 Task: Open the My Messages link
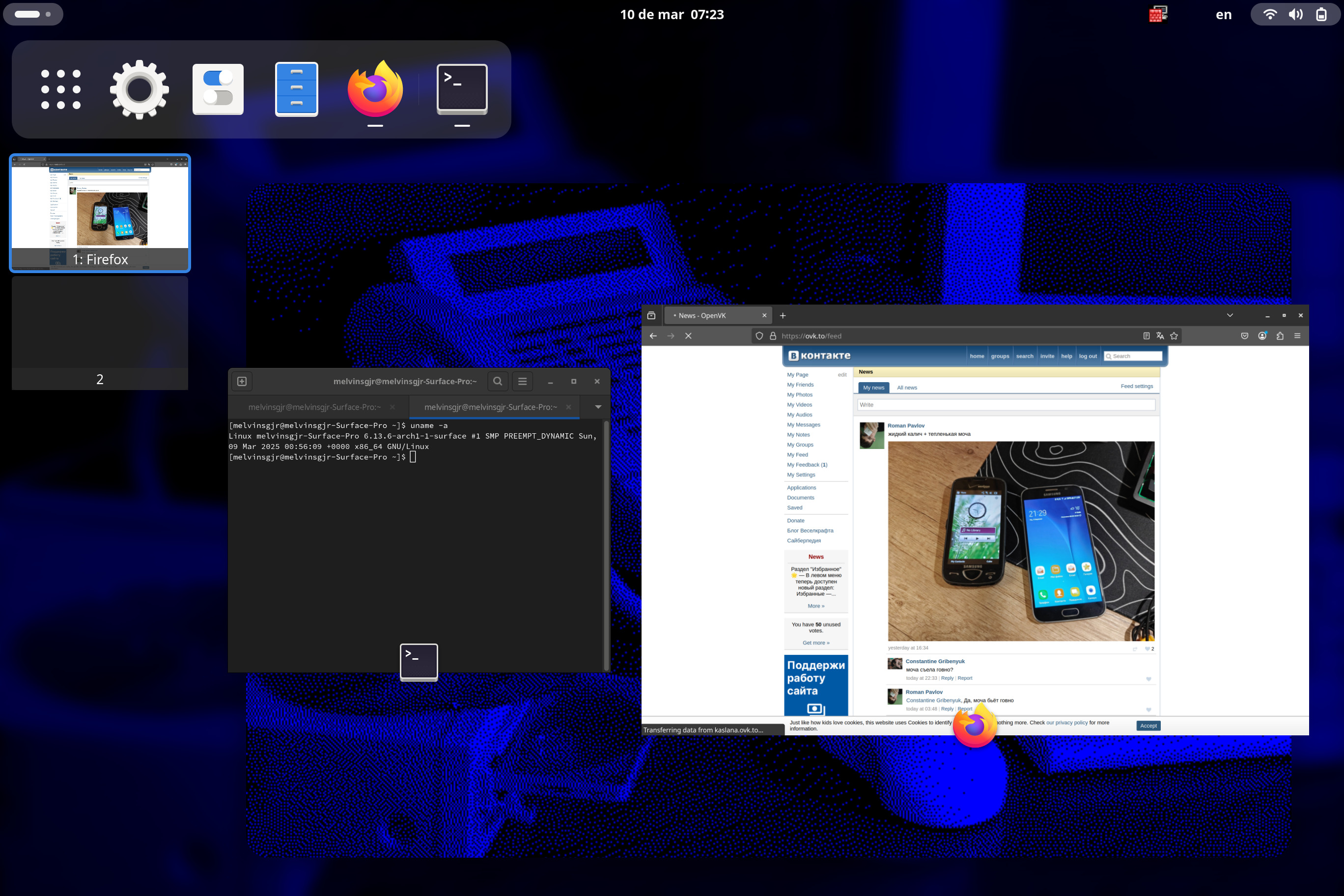click(804, 424)
